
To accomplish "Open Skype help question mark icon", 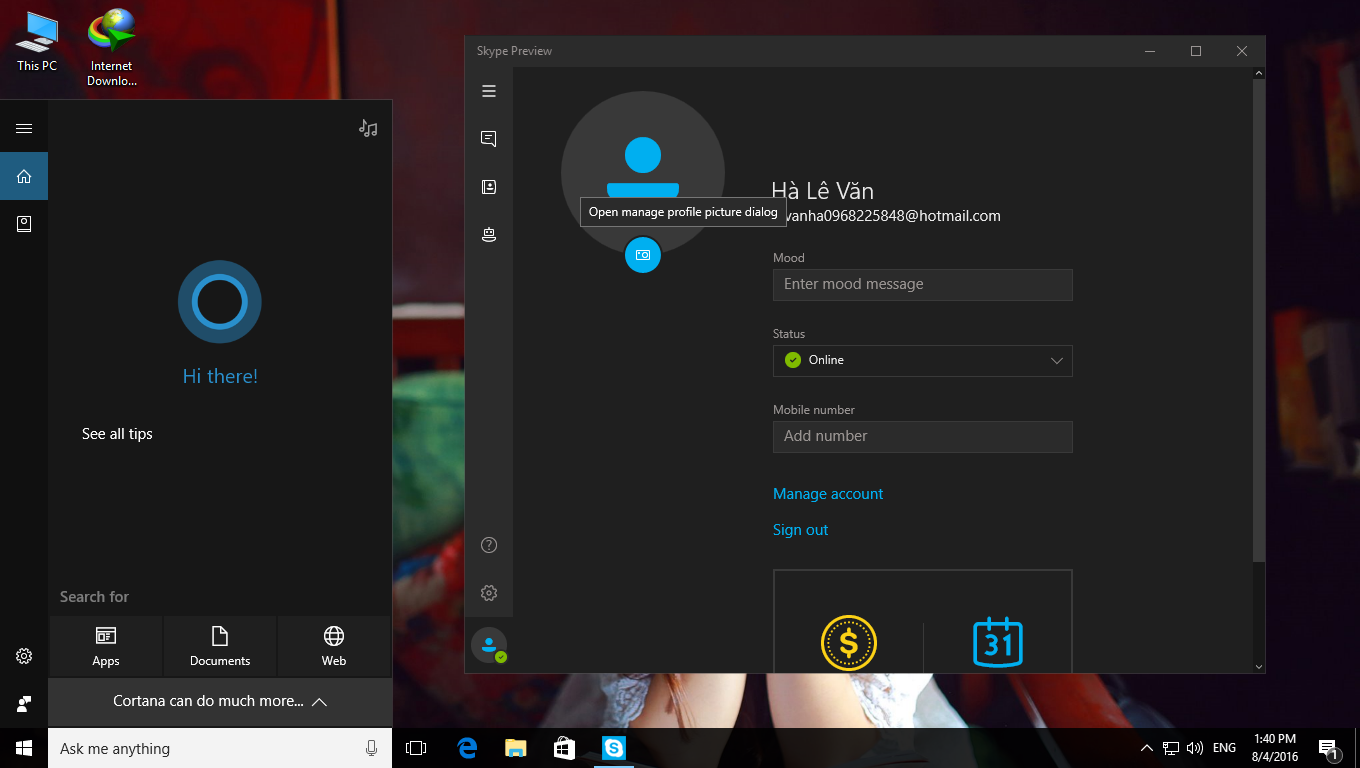I will pos(489,545).
